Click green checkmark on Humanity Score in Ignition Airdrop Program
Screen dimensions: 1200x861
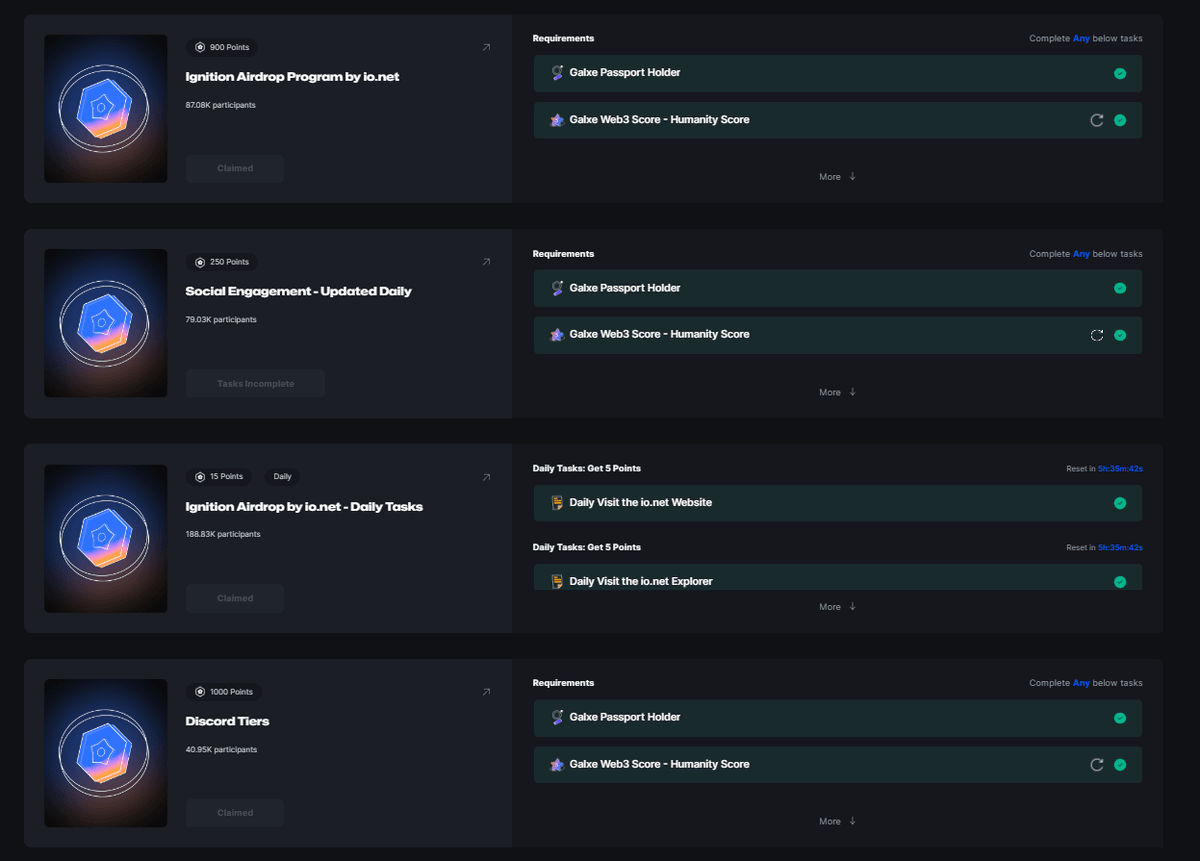coord(1120,120)
